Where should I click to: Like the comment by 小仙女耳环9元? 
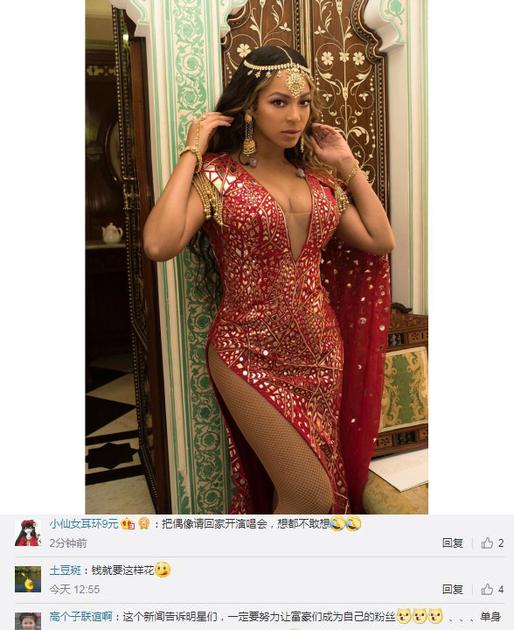[487, 543]
